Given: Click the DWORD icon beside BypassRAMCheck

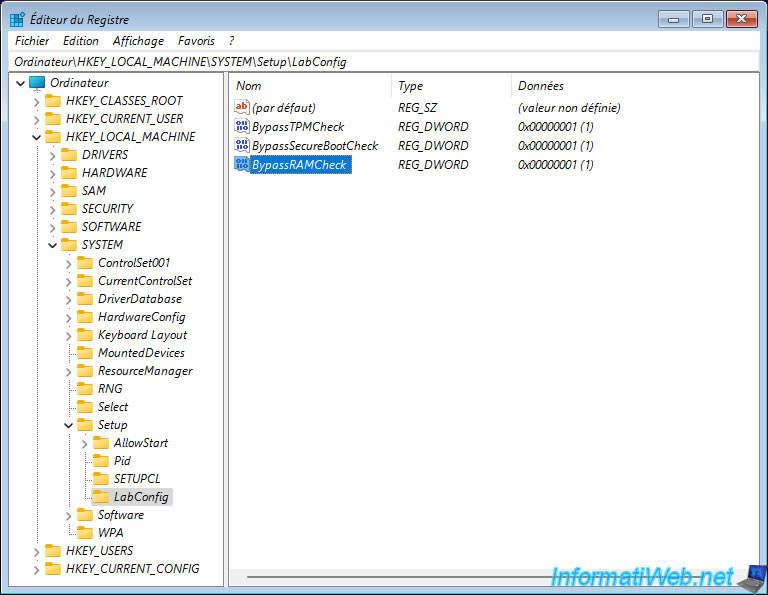Looking at the screenshot, I should click(242, 164).
